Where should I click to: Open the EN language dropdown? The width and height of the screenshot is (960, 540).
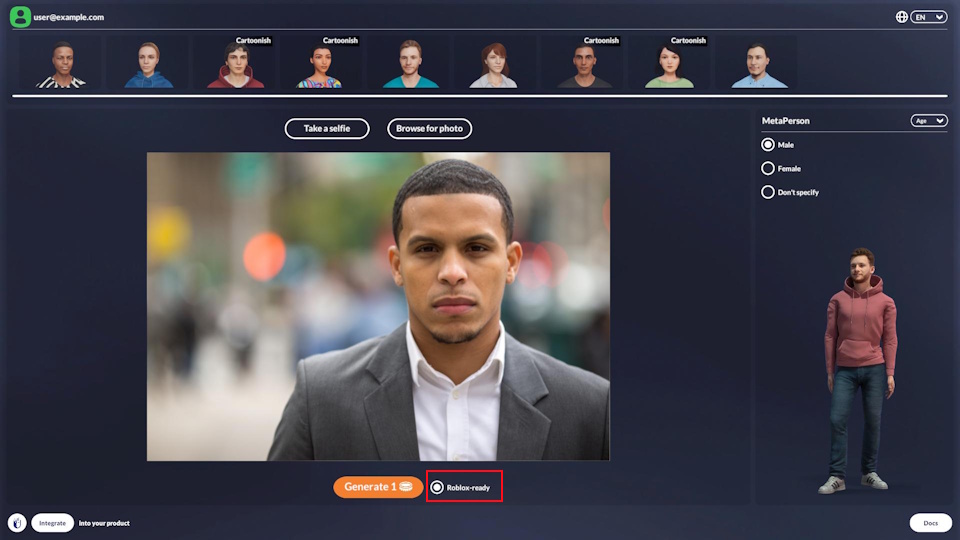click(928, 17)
